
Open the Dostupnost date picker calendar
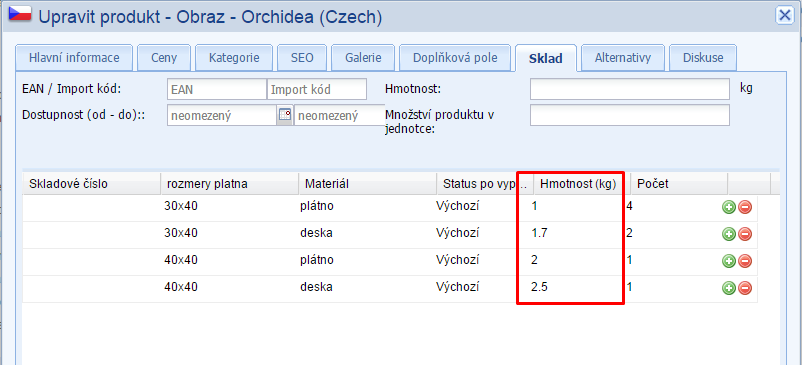click(x=284, y=115)
